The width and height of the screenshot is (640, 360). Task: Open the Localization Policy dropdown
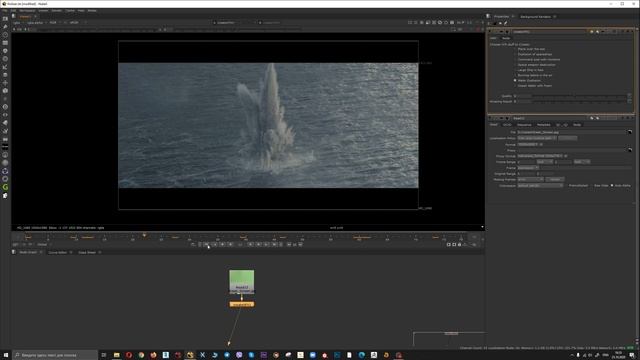[x=537, y=138]
